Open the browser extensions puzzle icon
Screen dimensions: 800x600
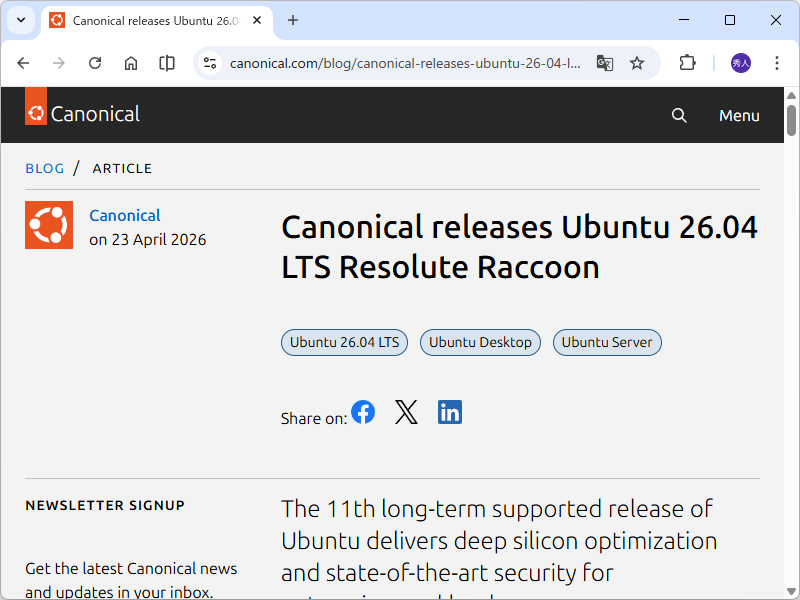point(687,62)
